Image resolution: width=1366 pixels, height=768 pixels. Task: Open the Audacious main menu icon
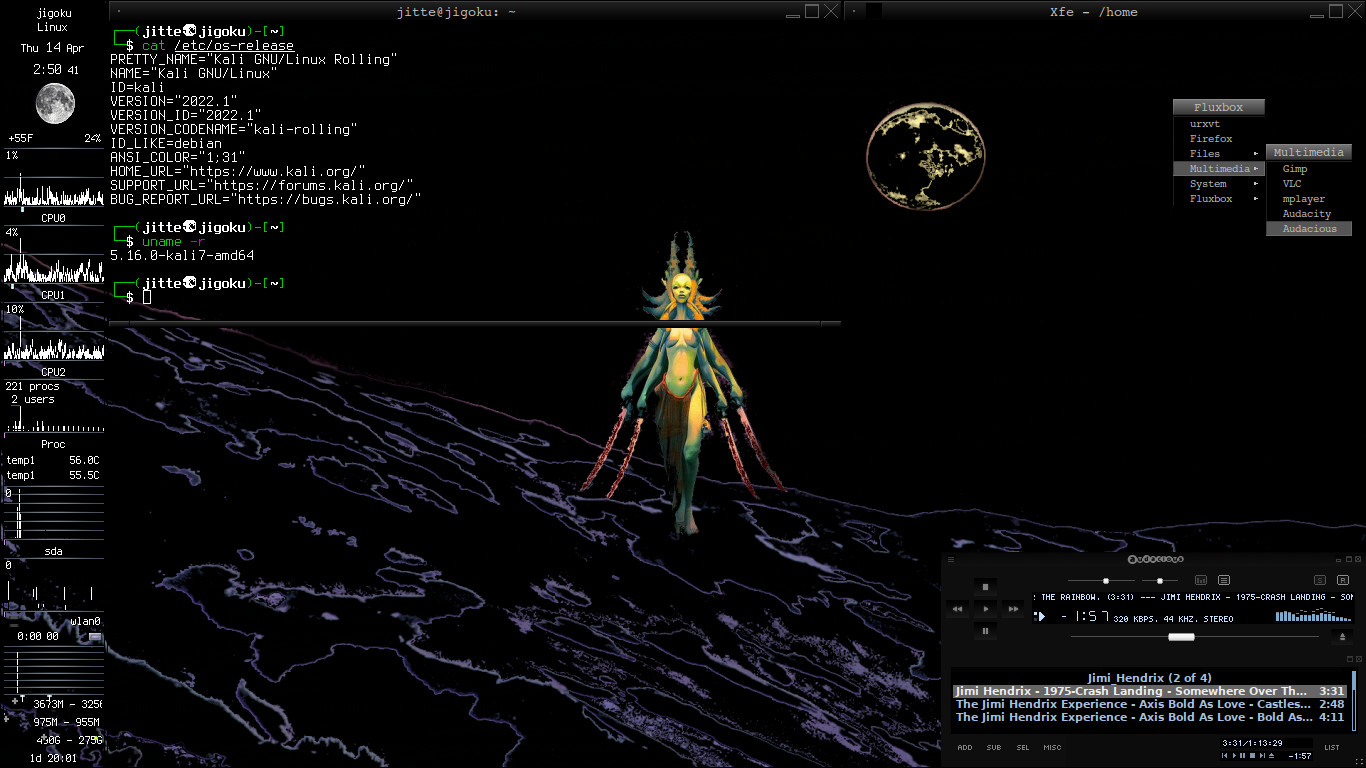pos(951,560)
